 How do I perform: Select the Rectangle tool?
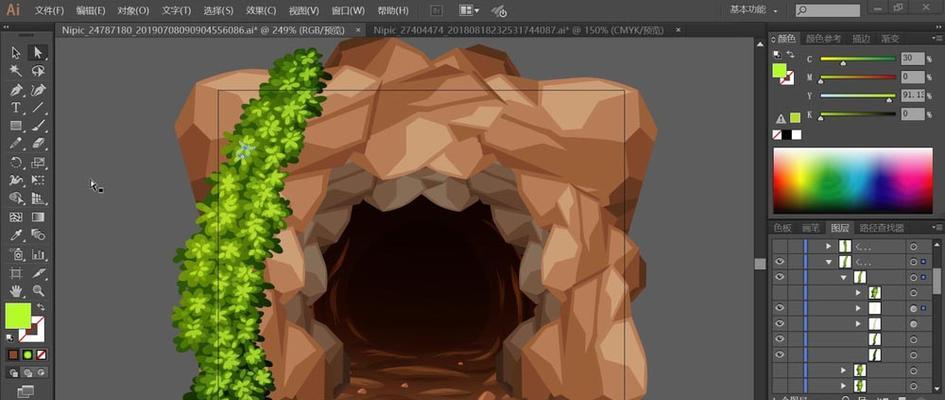[16, 126]
